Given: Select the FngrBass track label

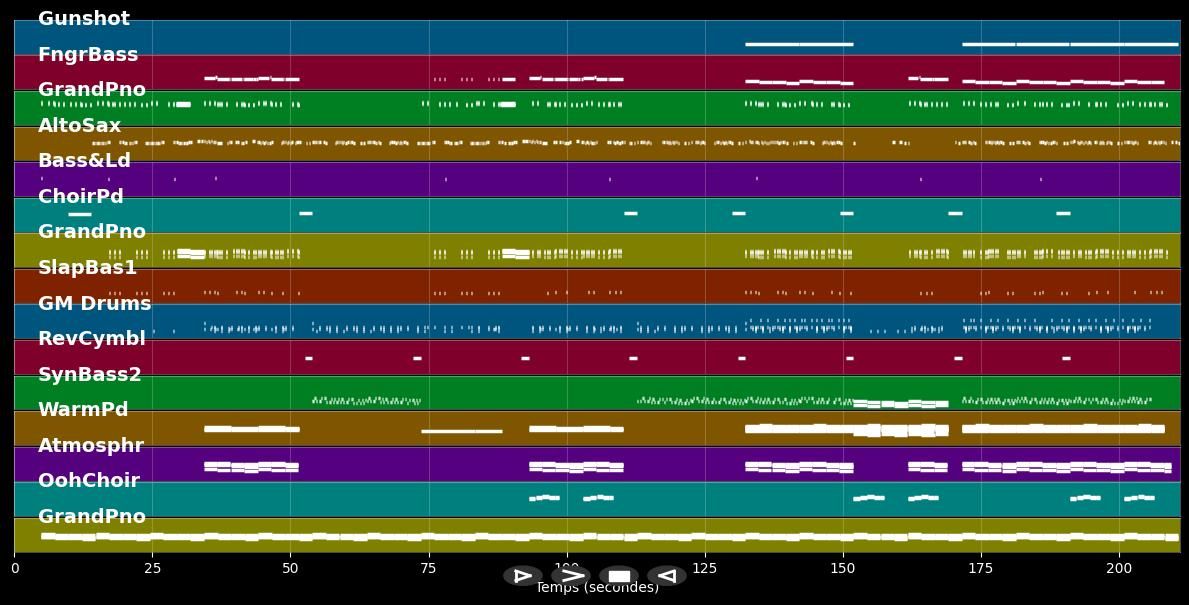Looking at the screenshot, I should 88,55.
